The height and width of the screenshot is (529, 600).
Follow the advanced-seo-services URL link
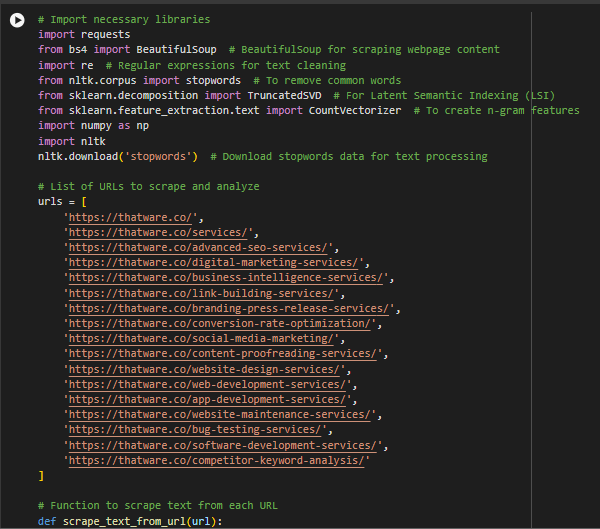(198, 247)
